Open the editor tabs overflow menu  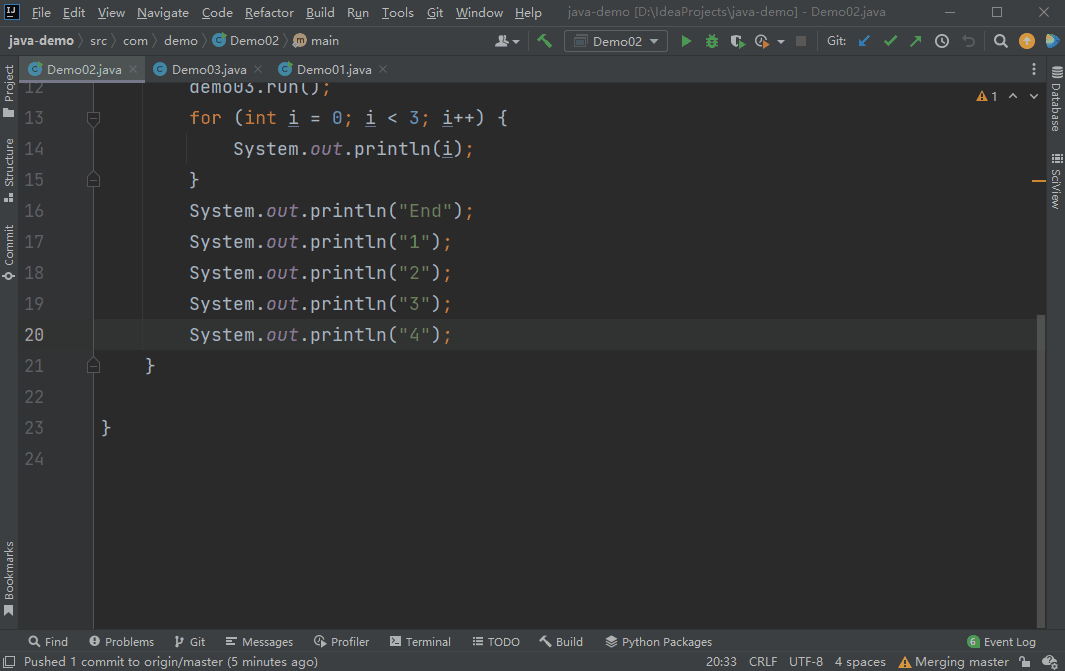click(x=1033, y=67)
